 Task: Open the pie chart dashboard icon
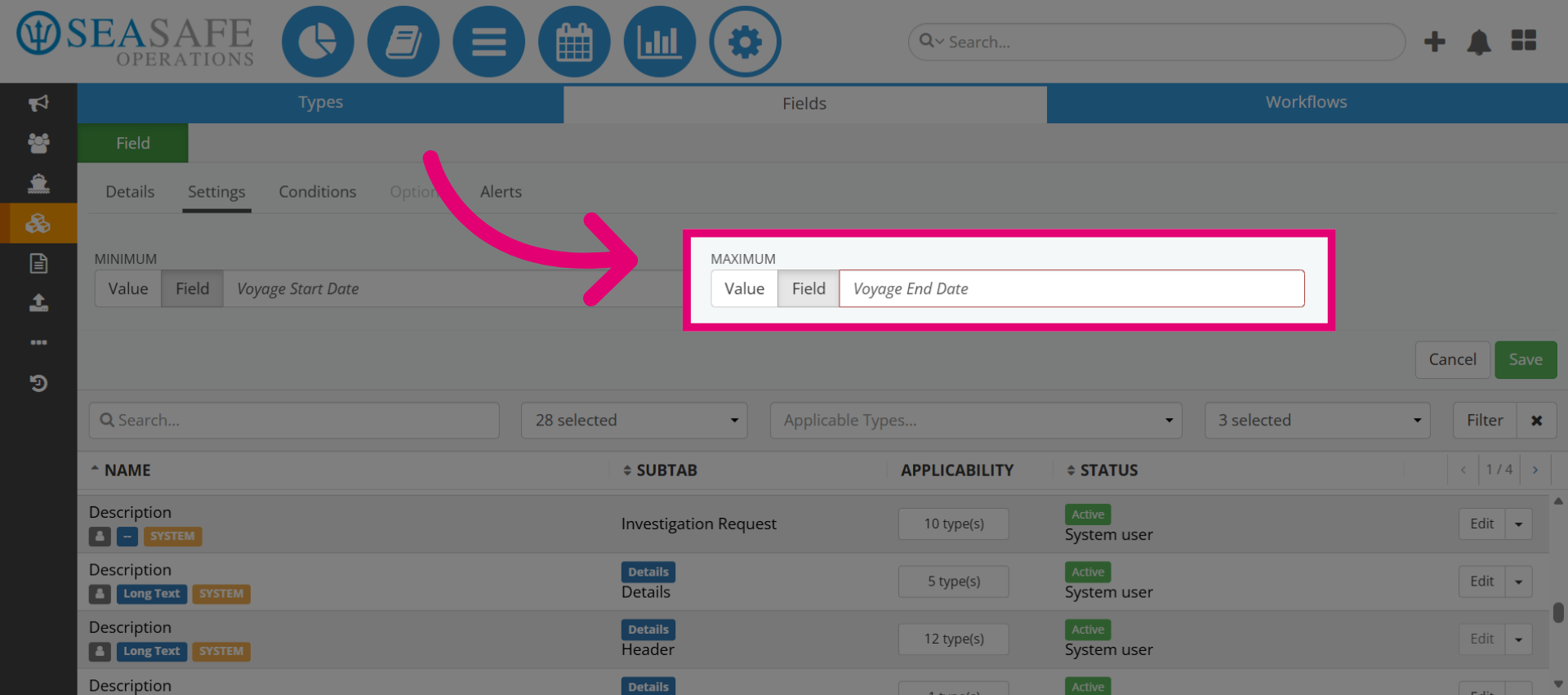(318, 42)
